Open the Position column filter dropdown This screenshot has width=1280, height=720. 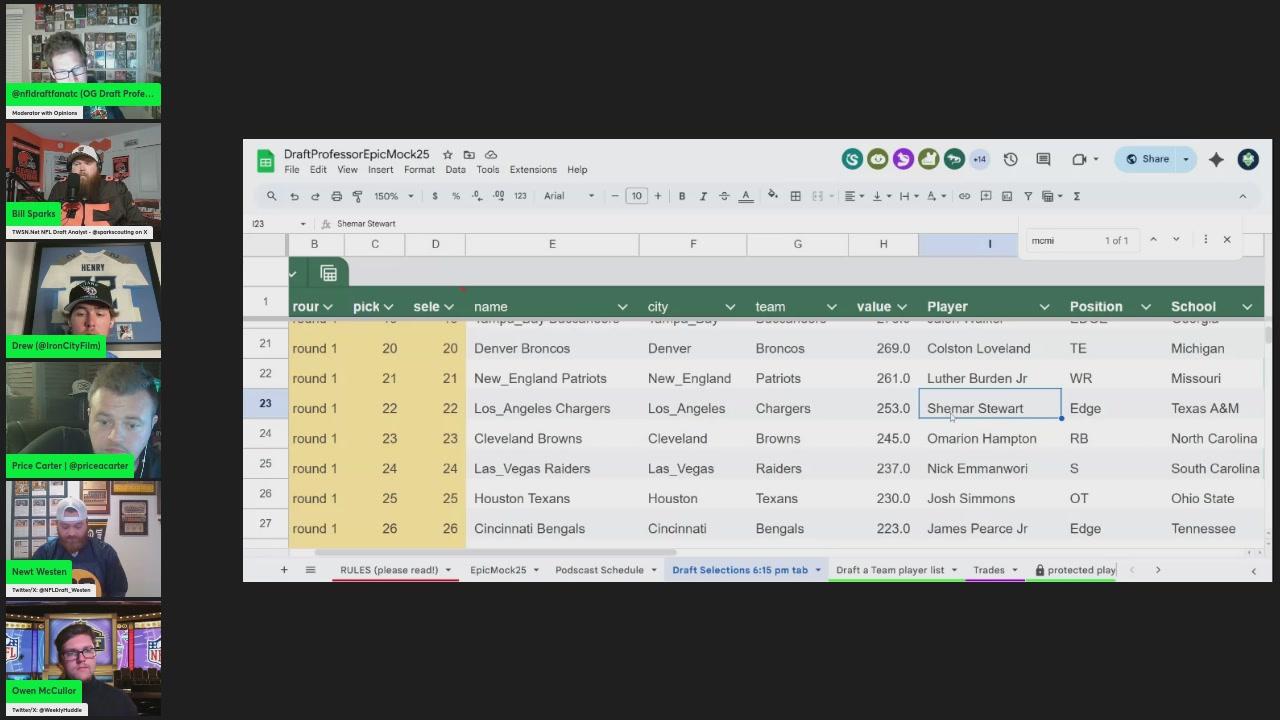tap(1145, 307)
